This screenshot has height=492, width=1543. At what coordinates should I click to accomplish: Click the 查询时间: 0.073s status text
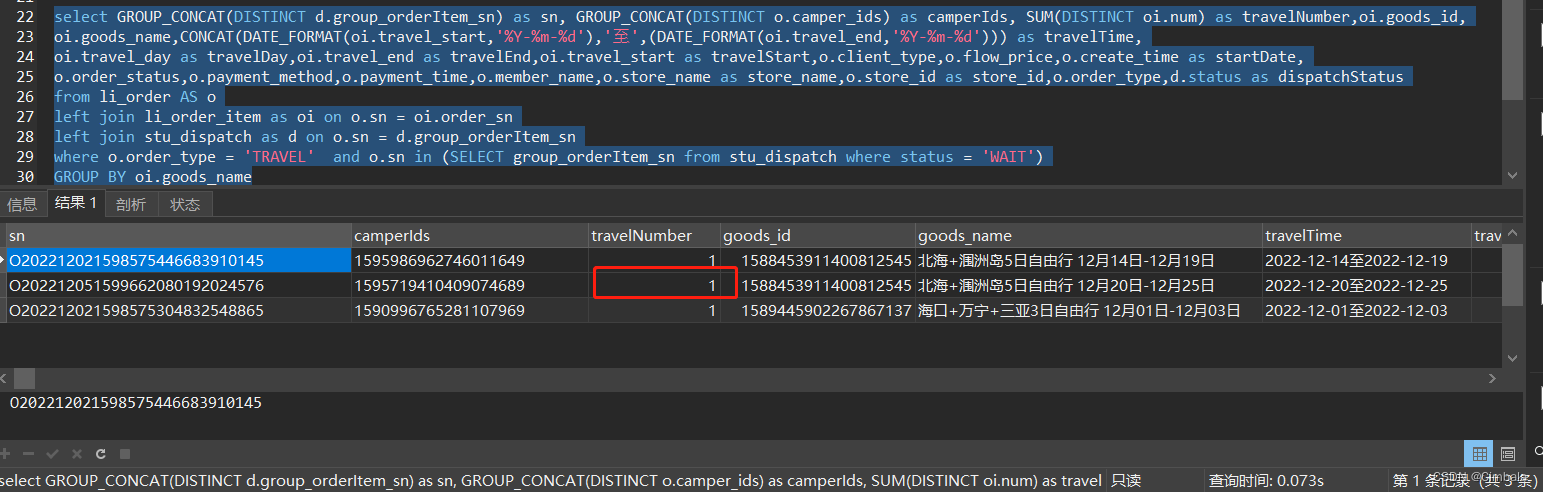point(1266,481)
